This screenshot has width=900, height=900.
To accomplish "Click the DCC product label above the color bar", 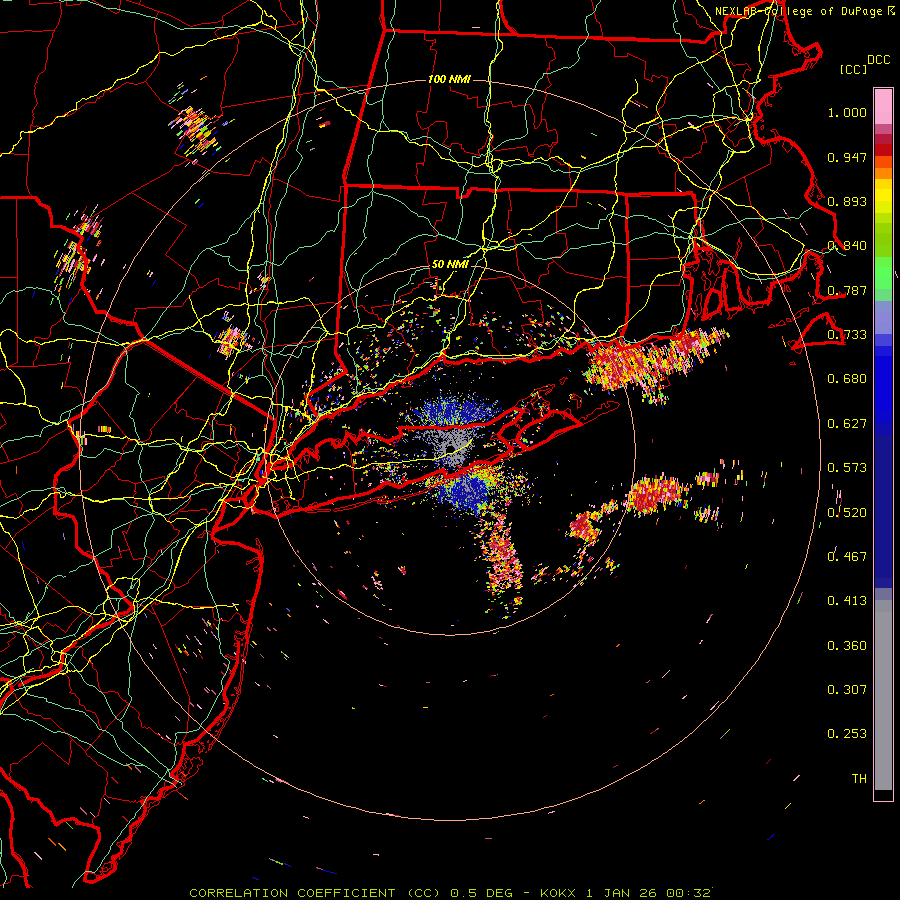I will [878, 60].
